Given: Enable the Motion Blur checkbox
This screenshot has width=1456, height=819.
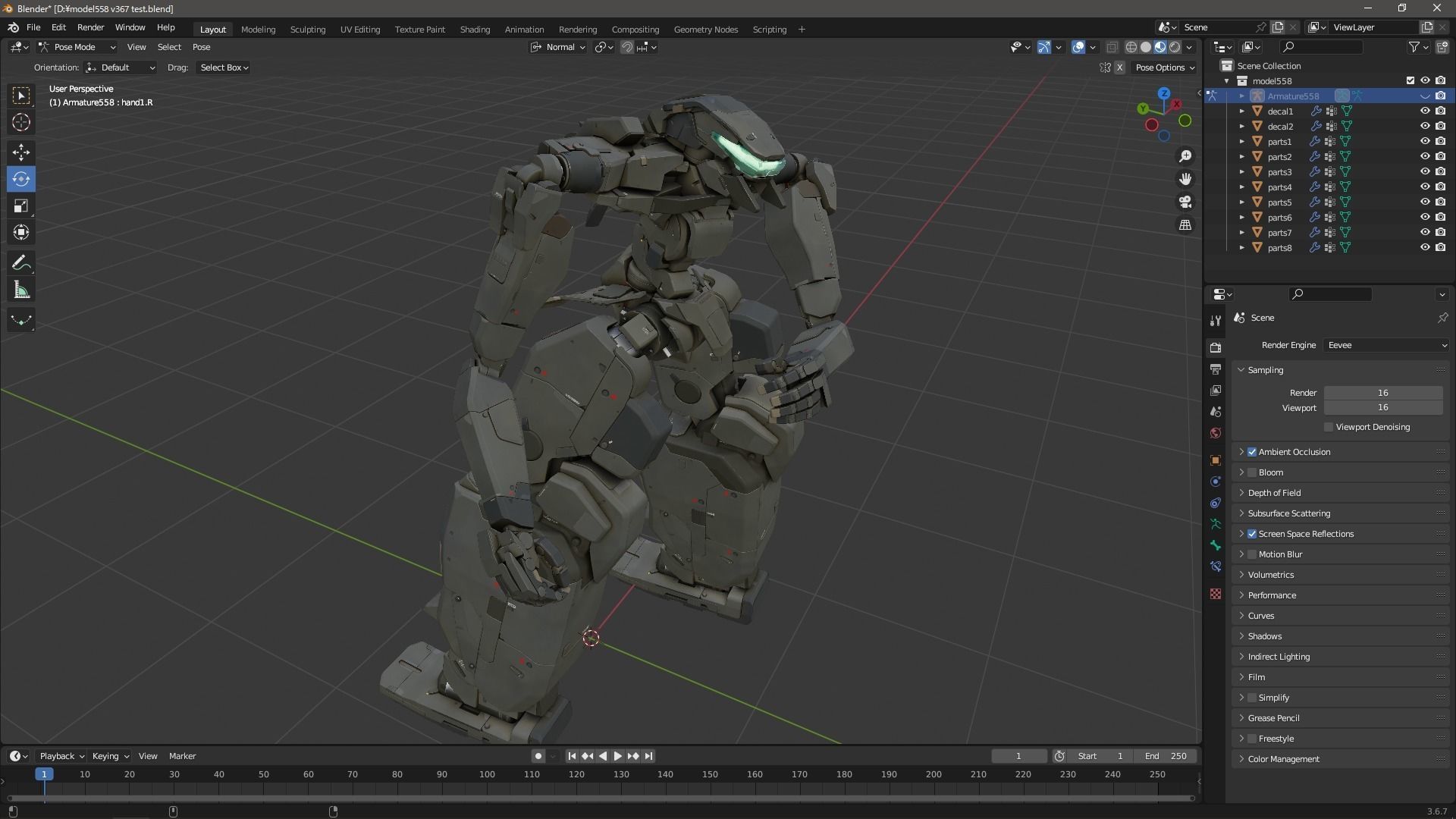Looking at the screenshot, I should (x=1252, y=554).
